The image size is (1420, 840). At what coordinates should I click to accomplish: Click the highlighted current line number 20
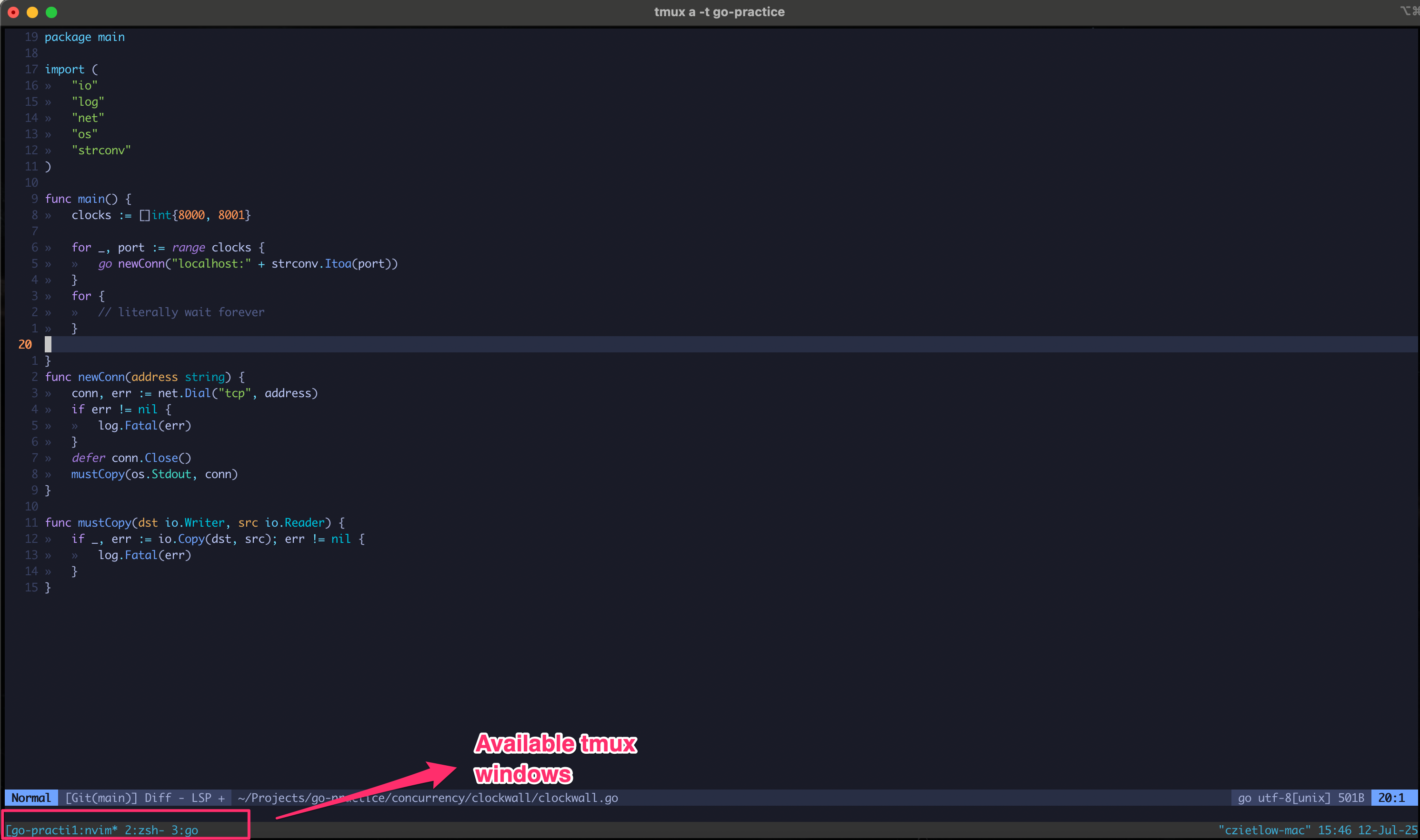tap(25, 344)
